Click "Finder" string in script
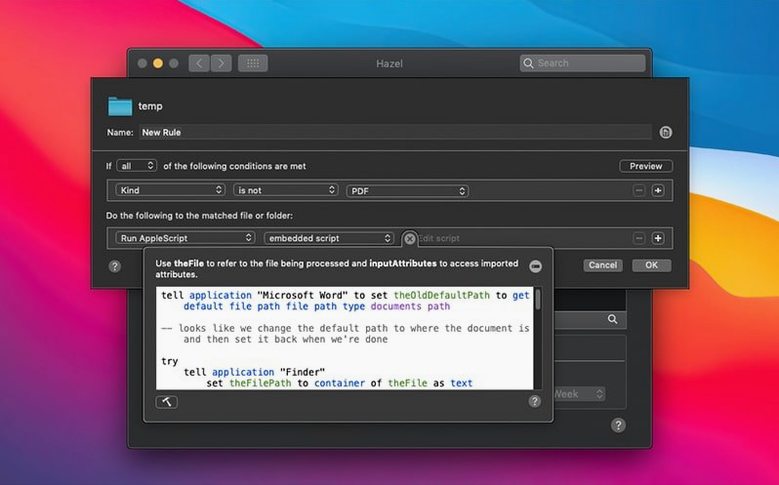The height and width of the screenshot is (485, 779). click(302, 372)
